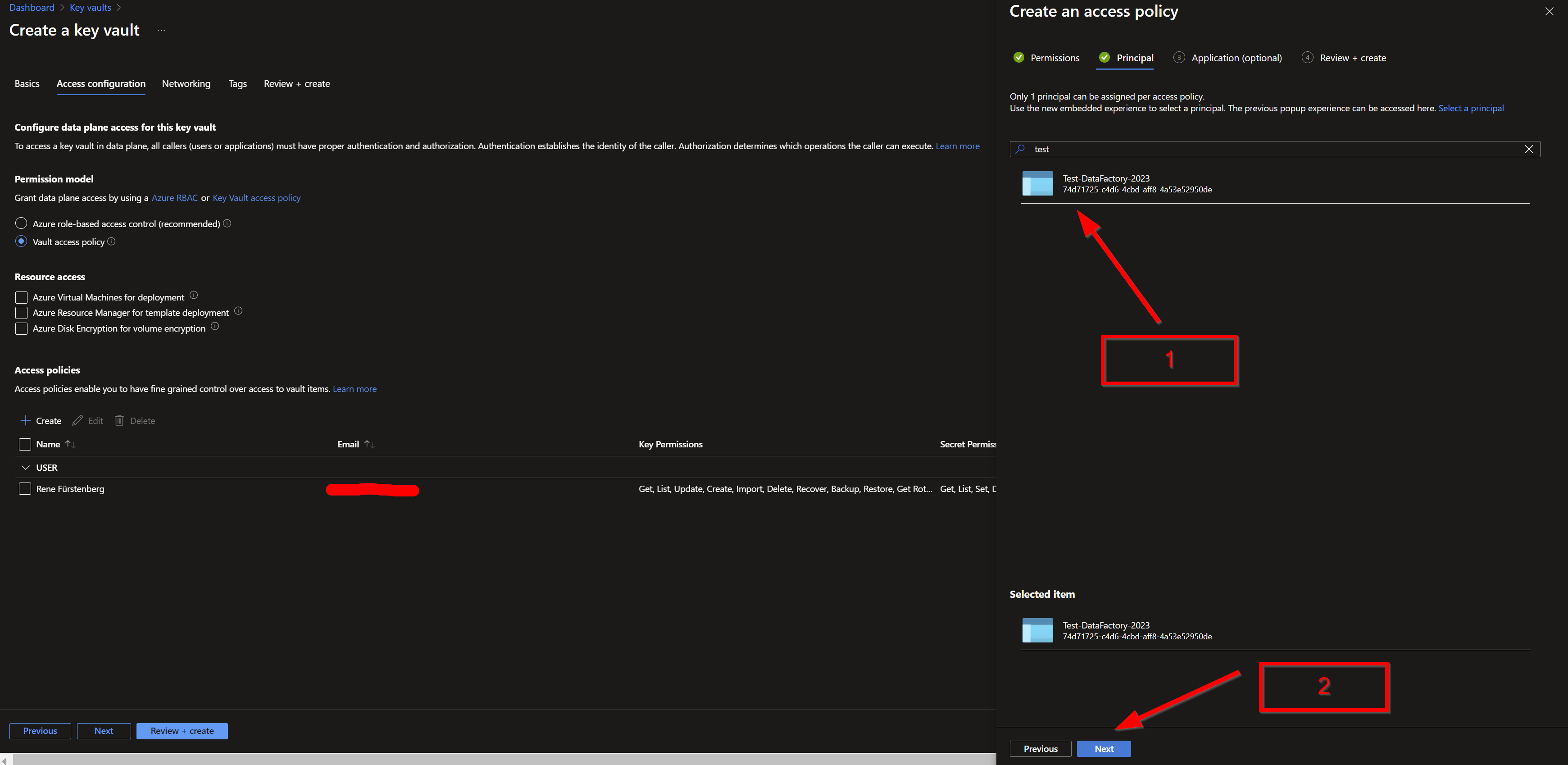Select Azure role-based access control radio button

pos(21,223)
